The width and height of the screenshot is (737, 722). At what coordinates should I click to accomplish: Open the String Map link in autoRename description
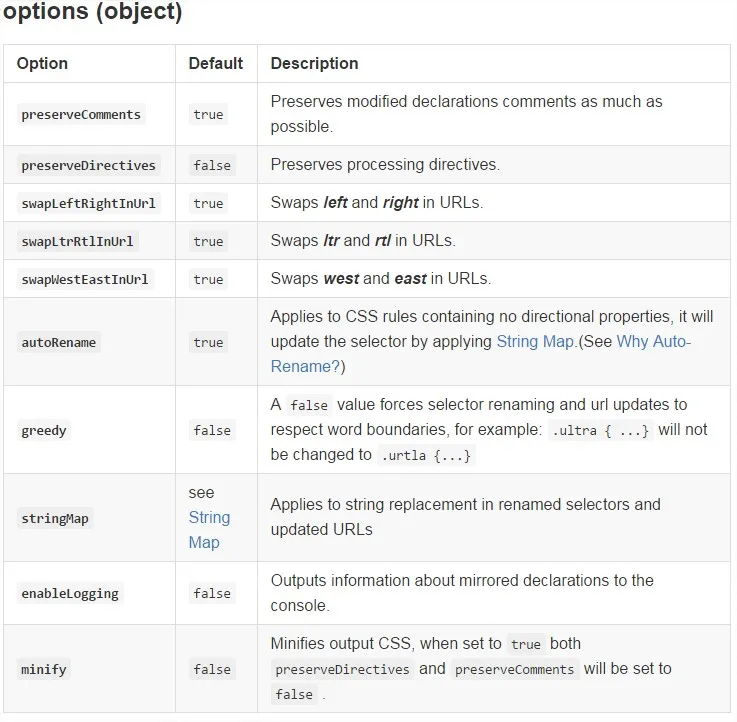(x=535, y=341)
